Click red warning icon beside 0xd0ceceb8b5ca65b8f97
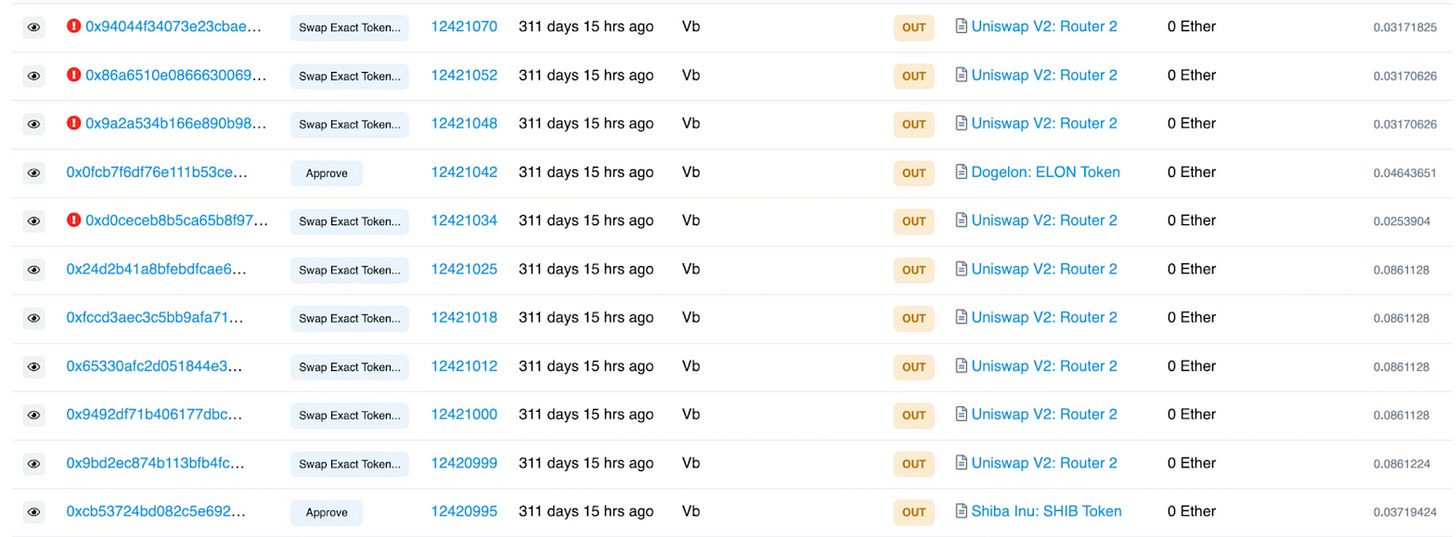1456x537 pixels. [x=73, y=220]
